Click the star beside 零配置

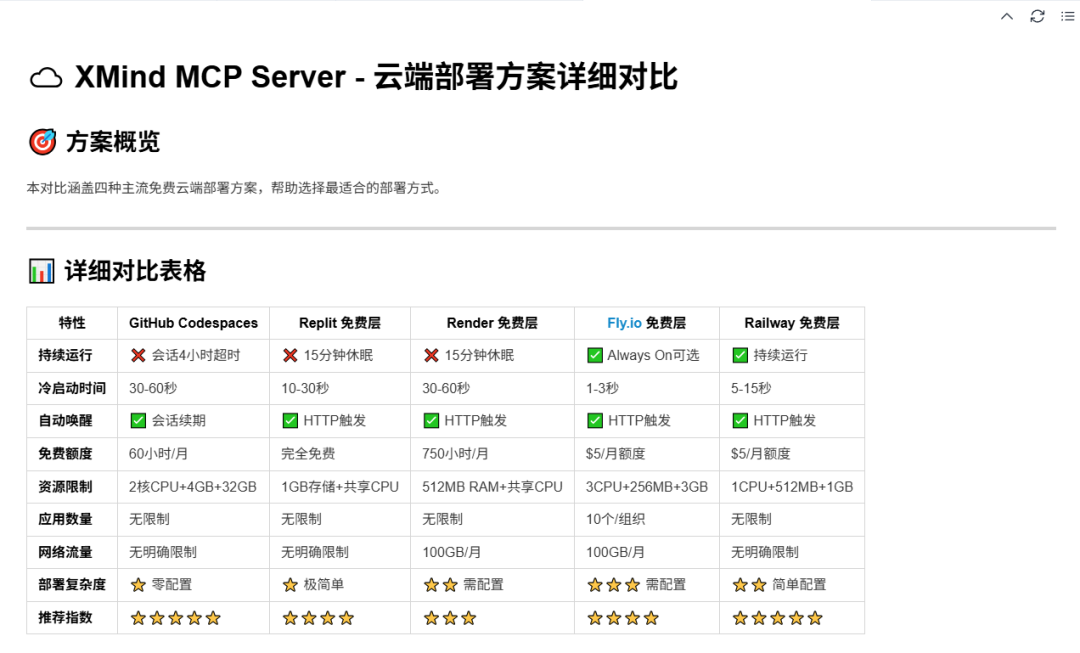138,585
